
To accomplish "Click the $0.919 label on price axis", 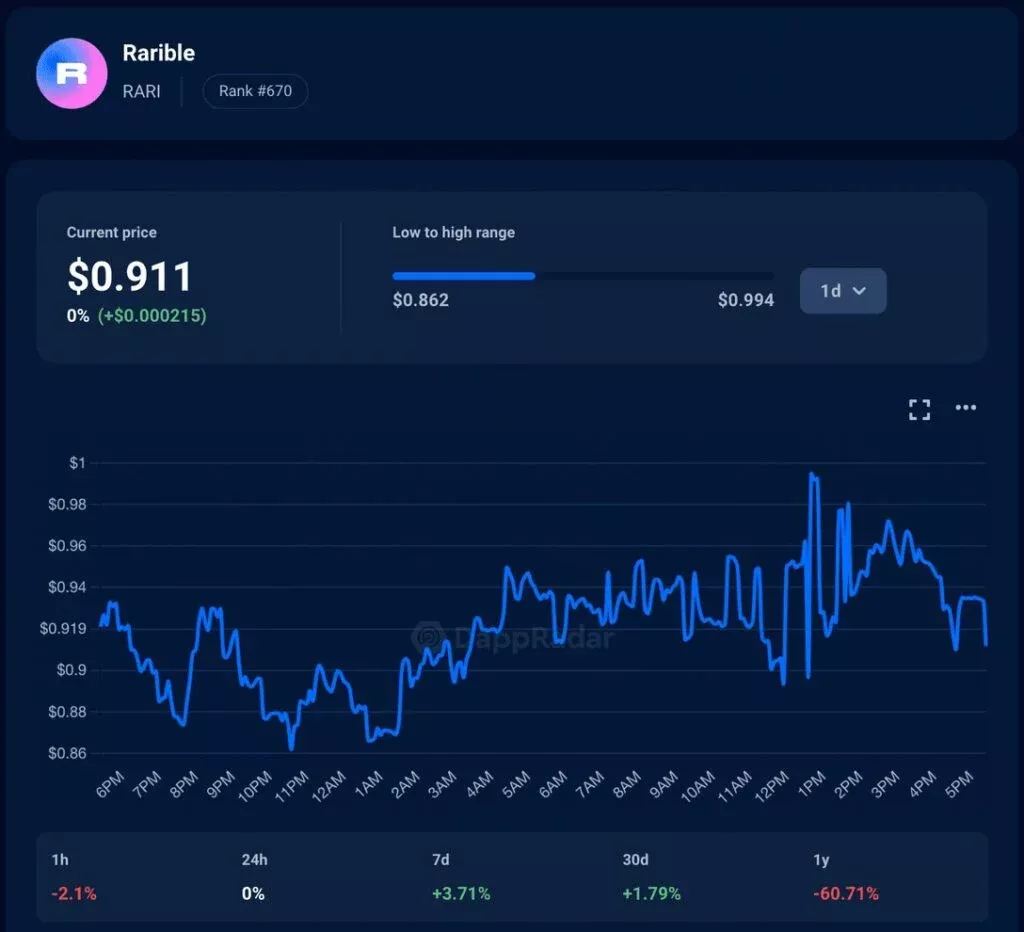I will pos(63,629).
